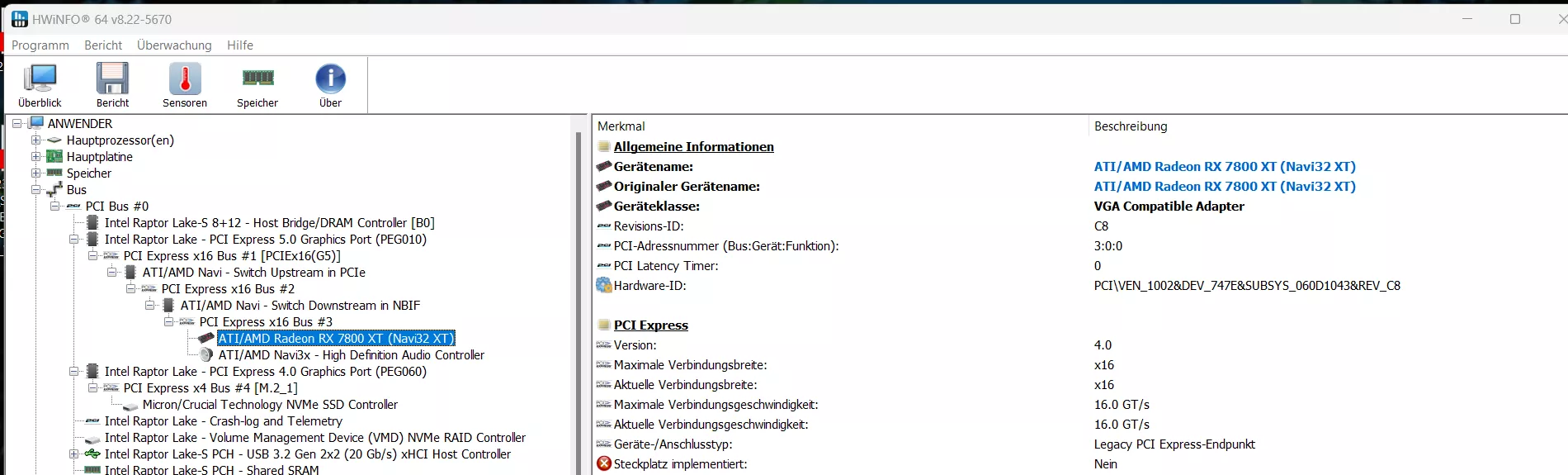Click the ANWENDER computer icon
This screenshot has width=1568, height=475.
(36, 123)
